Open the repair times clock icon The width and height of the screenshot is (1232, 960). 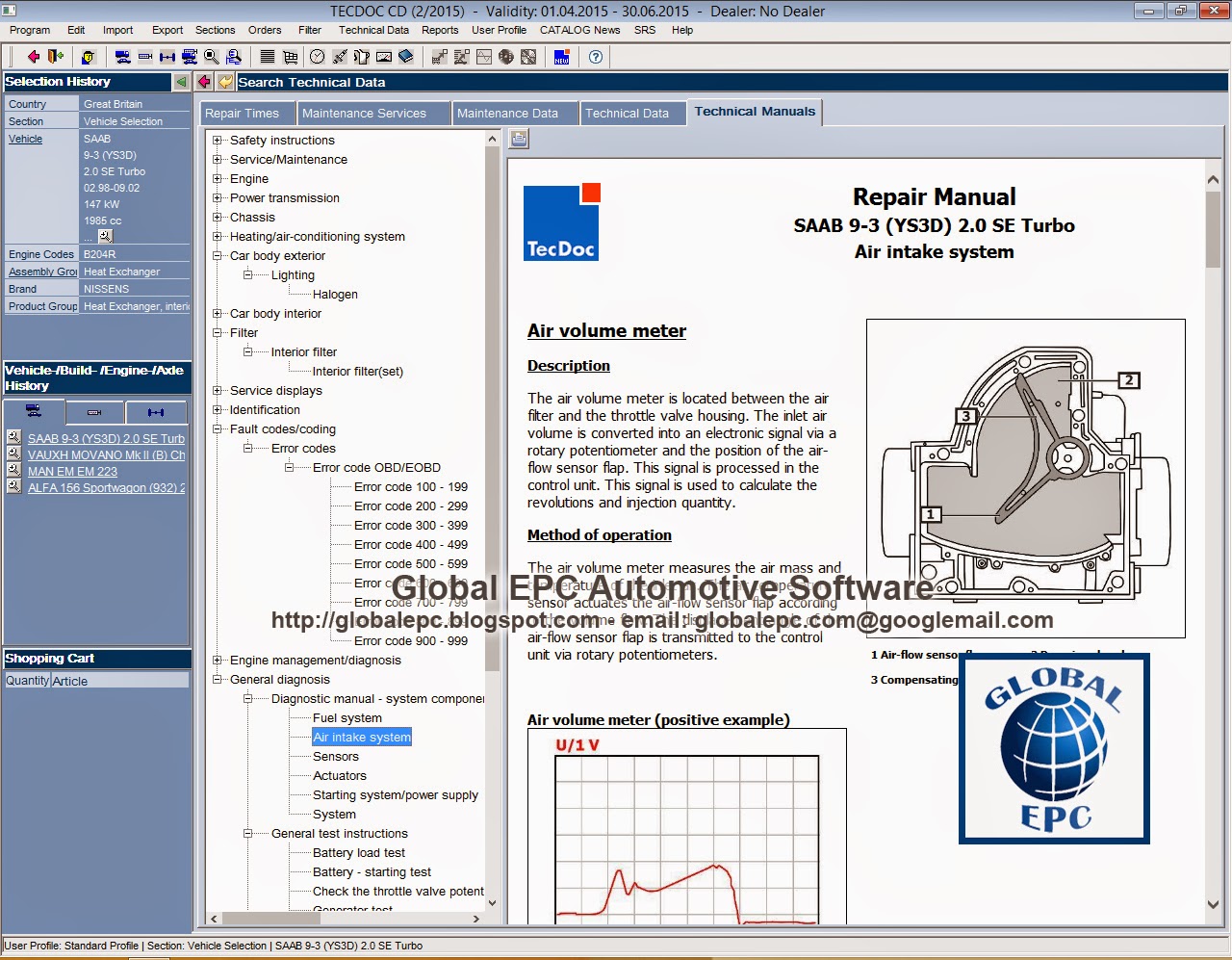317,57
